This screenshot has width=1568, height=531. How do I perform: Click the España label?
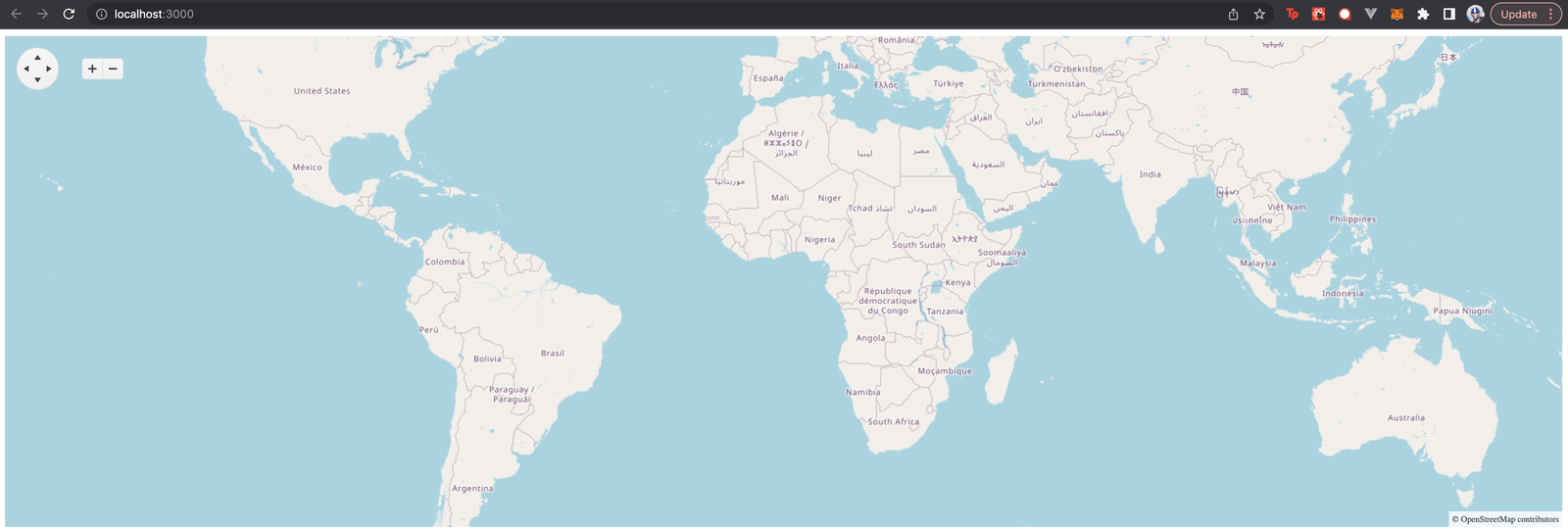tap(768, 78)
